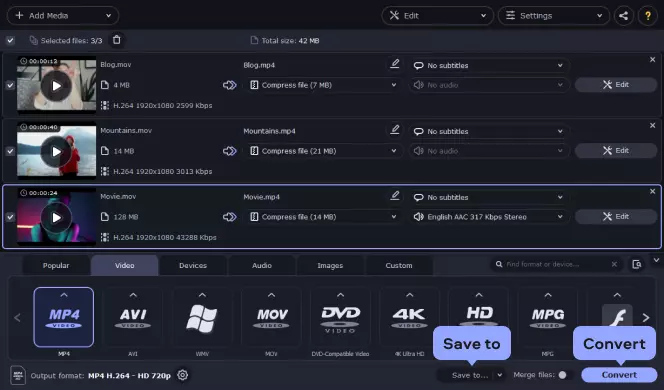Show more formats with right arrow
This screenshot has width=664, height=390.
646,317
